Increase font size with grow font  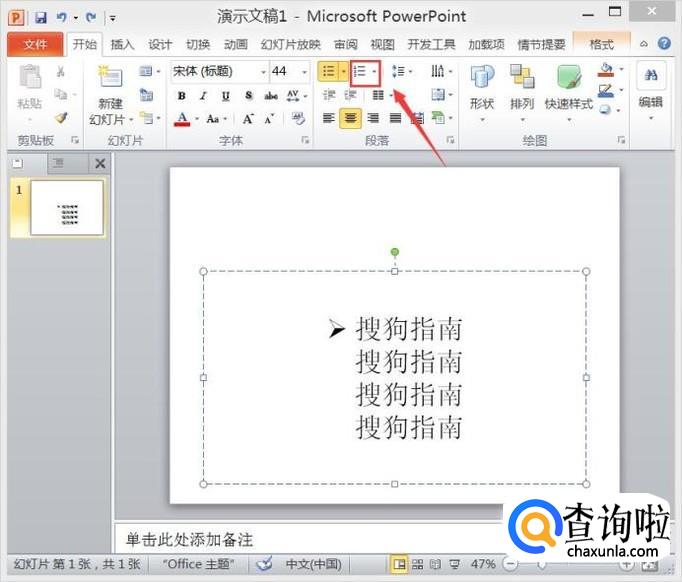coord(248,118)
